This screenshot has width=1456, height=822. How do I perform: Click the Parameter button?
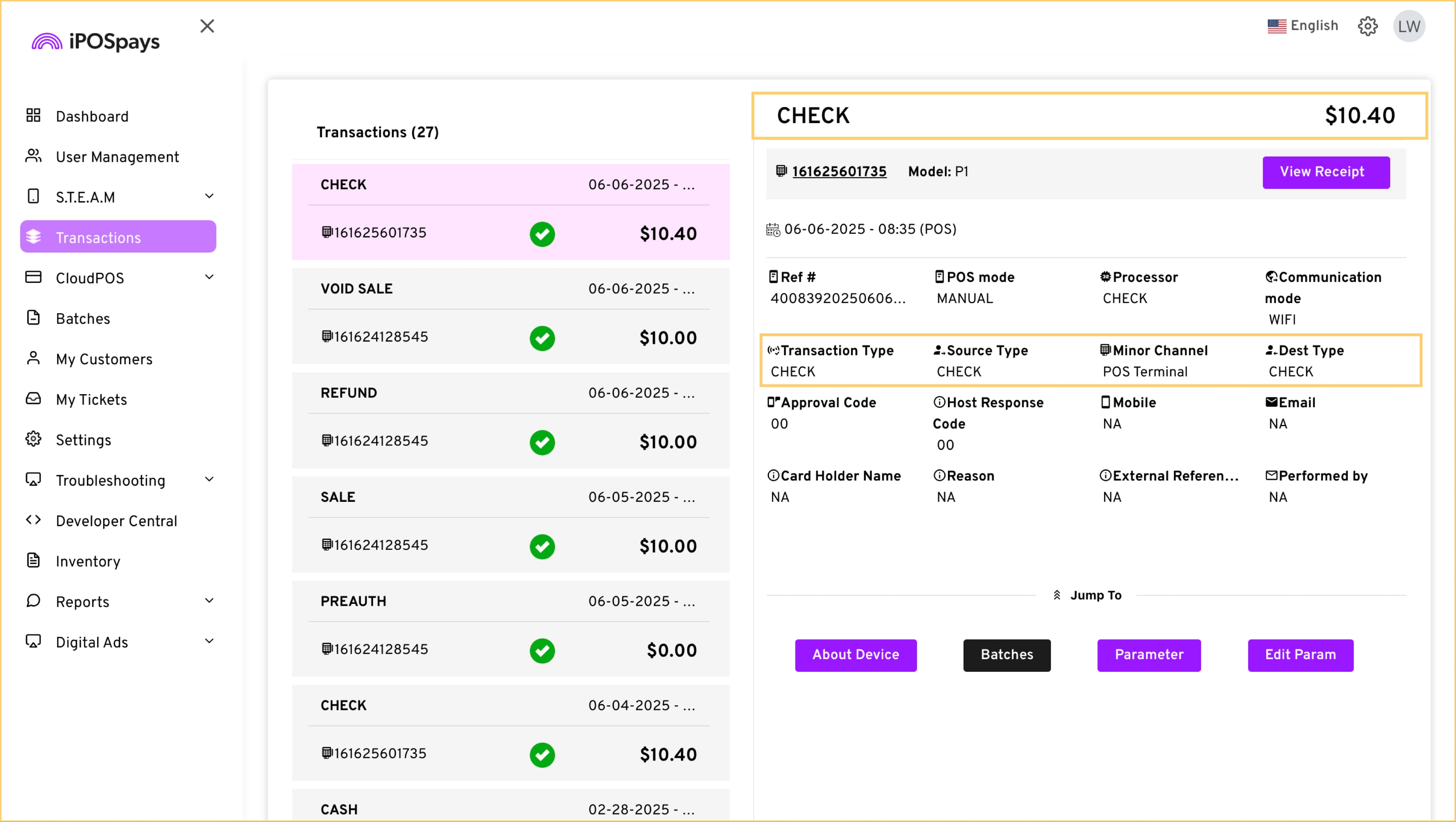[x=1149, y=655]
